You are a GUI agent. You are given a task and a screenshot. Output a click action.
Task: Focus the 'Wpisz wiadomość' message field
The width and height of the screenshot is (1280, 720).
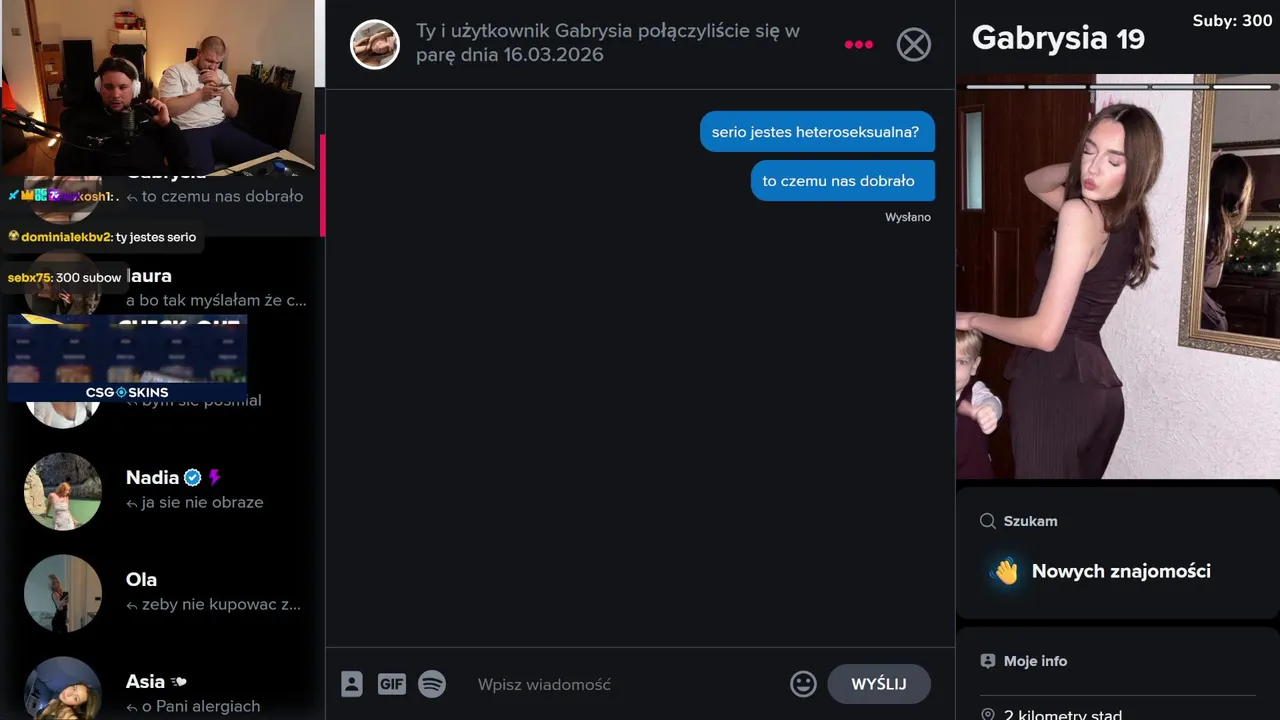[x=625, y=684]
